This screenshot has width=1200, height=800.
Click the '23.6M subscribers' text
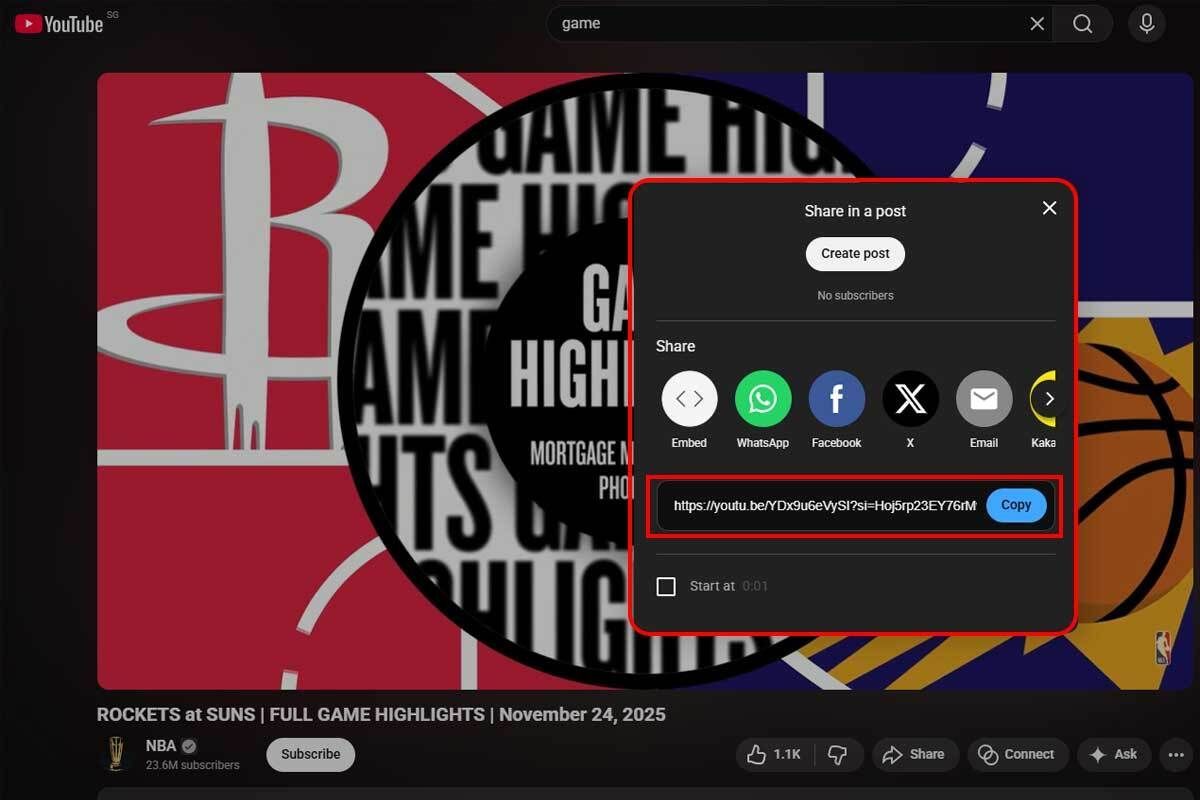pyautogui.click(x=193, y=765)
